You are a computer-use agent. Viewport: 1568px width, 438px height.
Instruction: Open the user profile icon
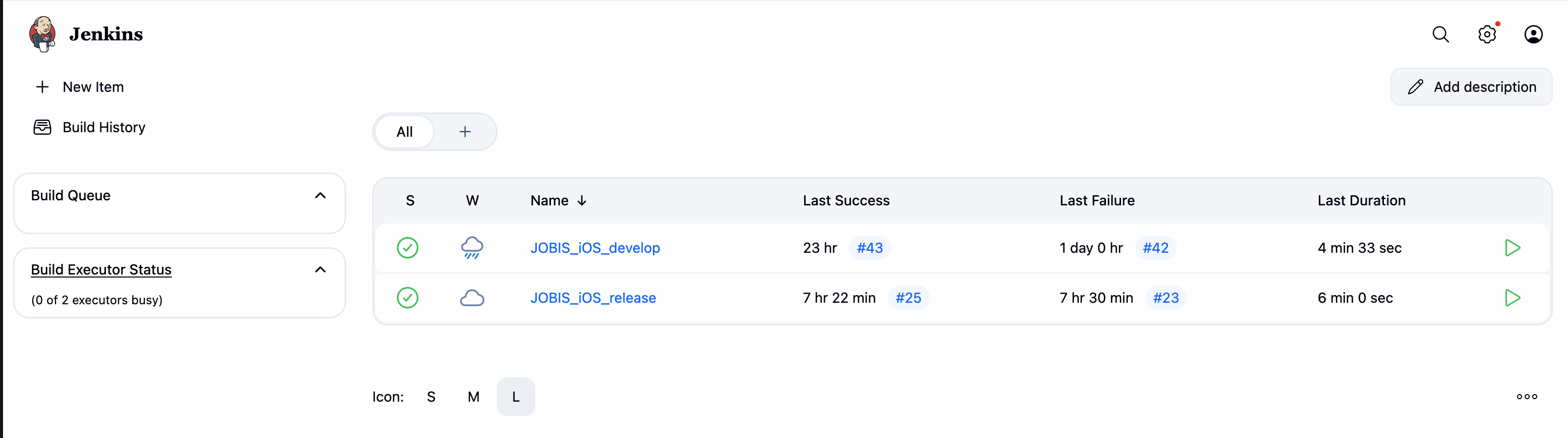click(1534, 34)
